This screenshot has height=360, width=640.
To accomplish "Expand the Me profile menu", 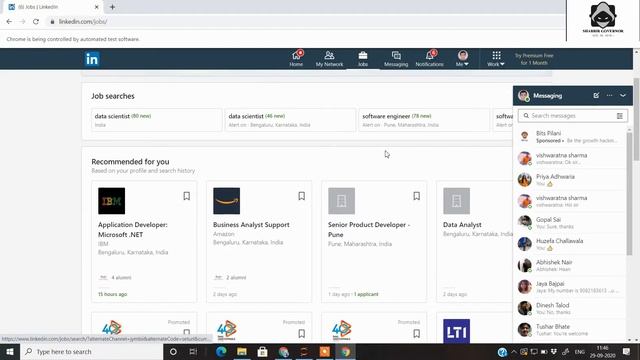I will [x=462, y=59].
